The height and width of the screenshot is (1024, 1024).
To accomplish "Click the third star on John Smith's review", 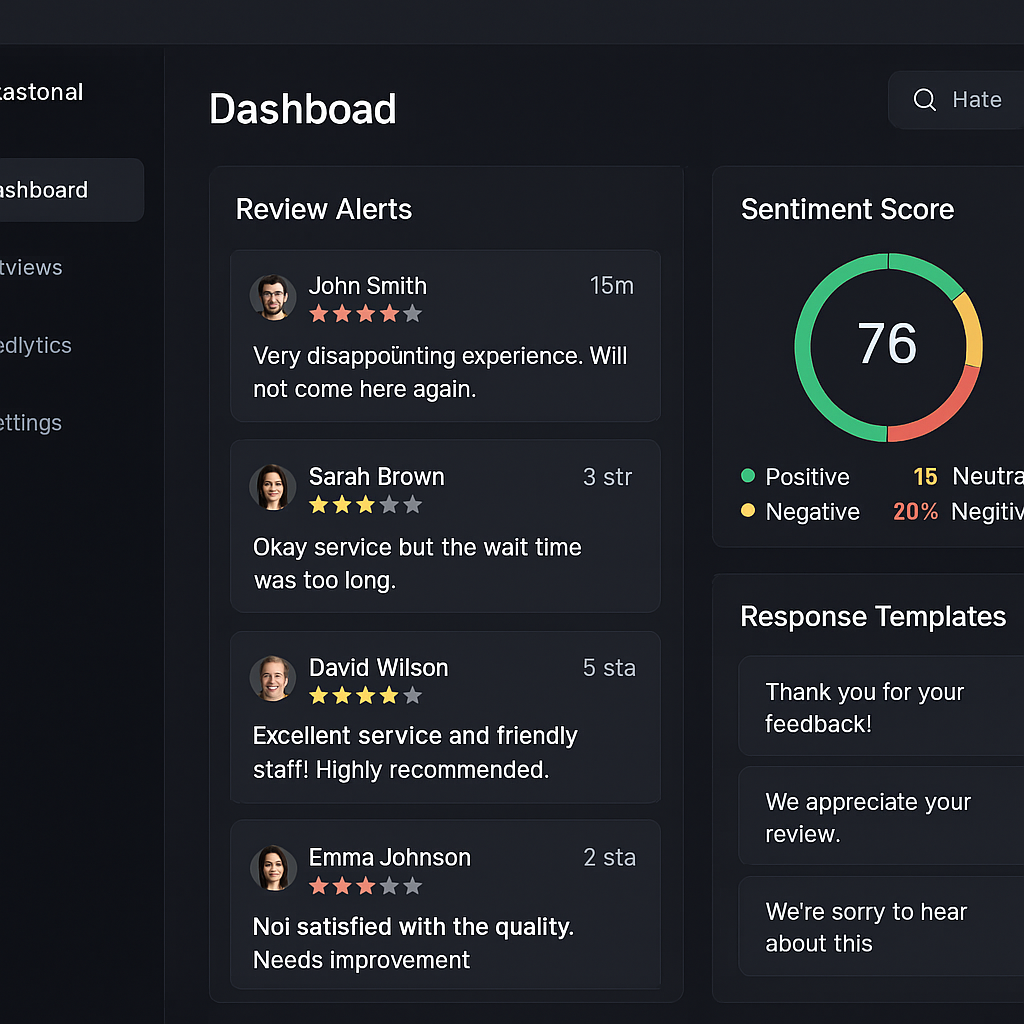I will click(365, 313).
